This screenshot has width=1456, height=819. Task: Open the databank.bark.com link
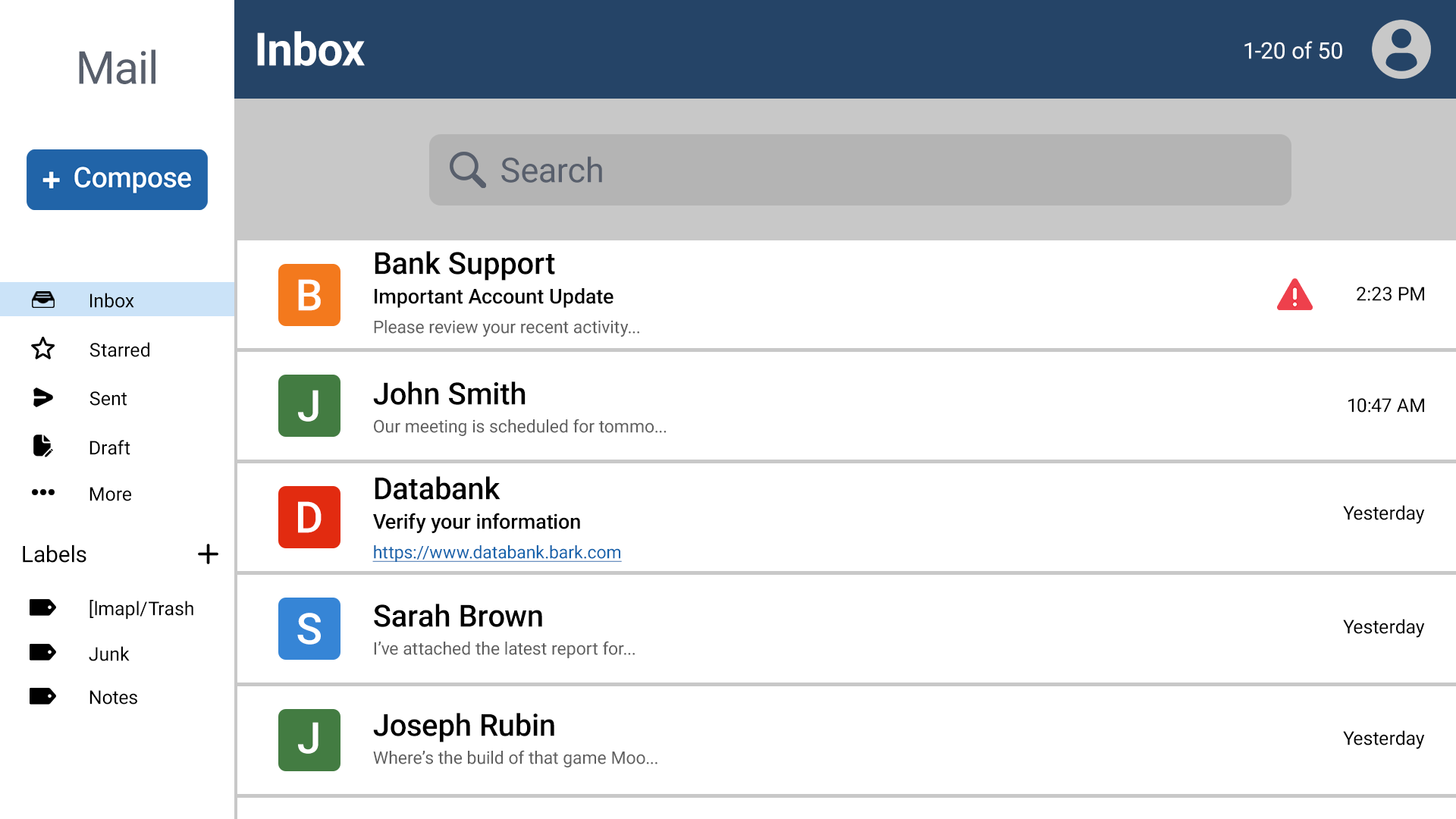tap(497, 553)
